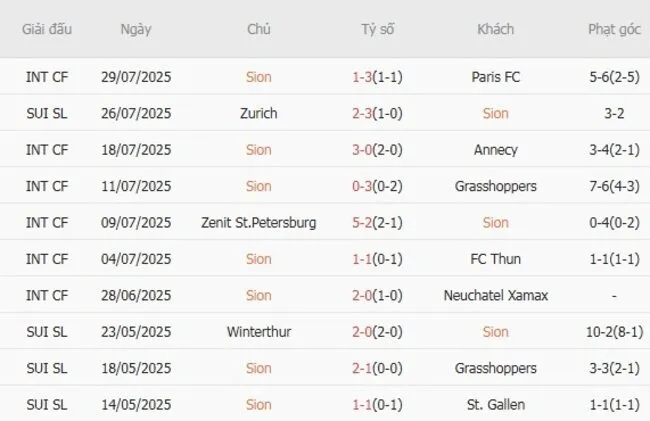The height and width of the screenshot is (421, 650).
Task: Open the Zenit St.Petersburg team page
Action: tap(258, 223)
